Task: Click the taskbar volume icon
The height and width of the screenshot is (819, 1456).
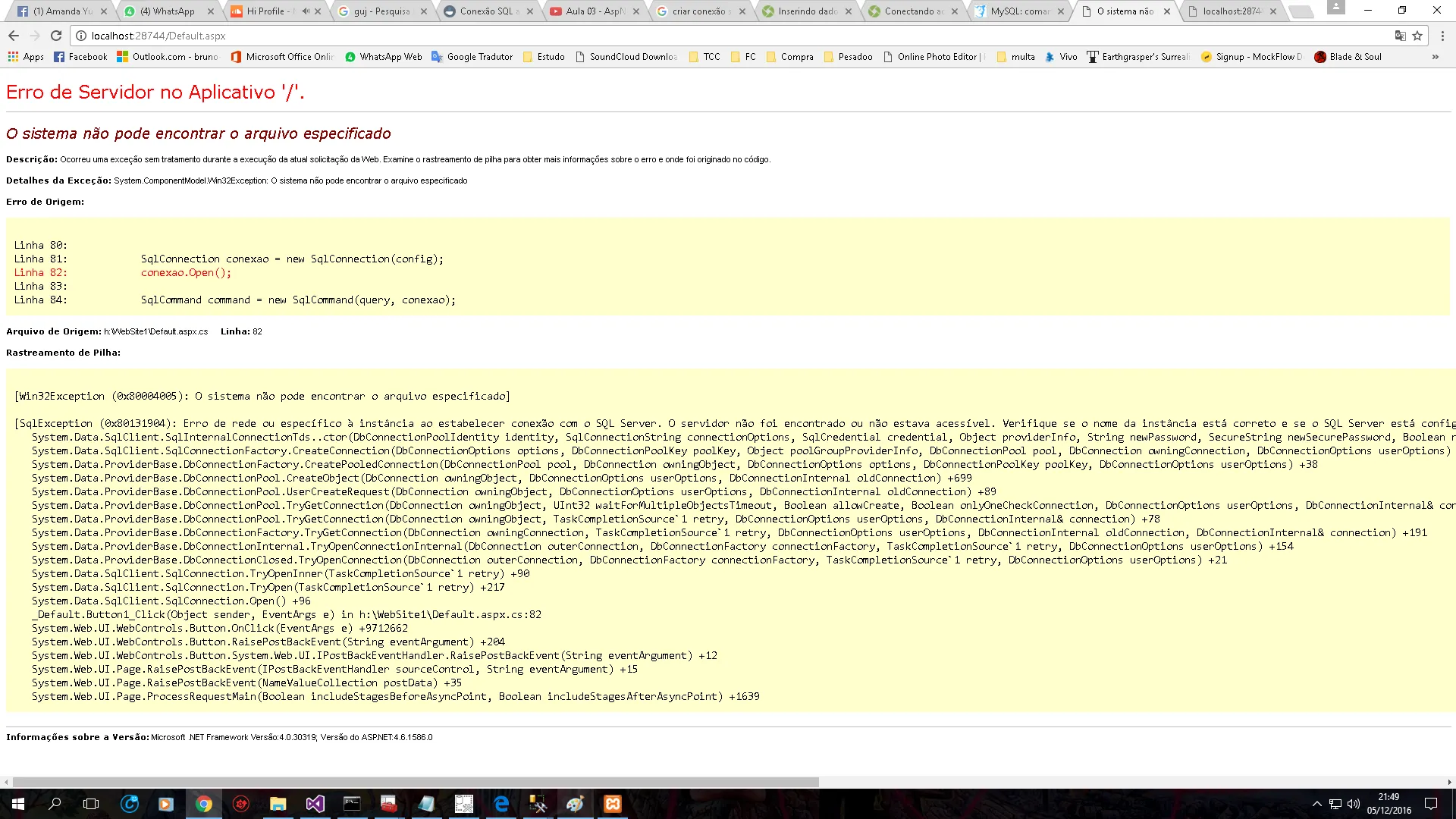Action: click(1354, 804)
